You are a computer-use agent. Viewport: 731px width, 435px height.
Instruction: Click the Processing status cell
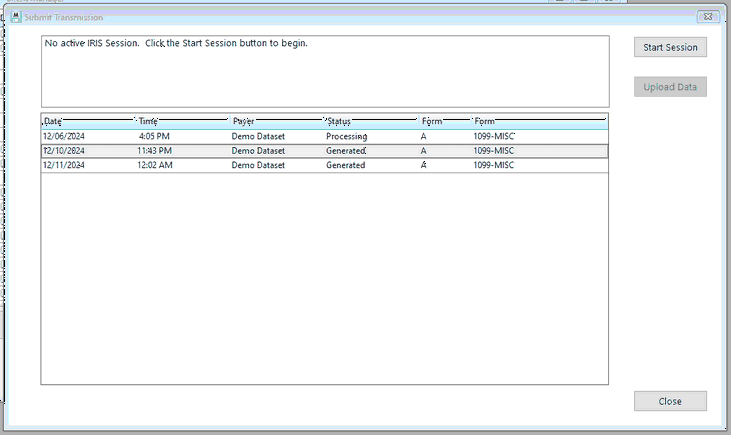(346, 136)
